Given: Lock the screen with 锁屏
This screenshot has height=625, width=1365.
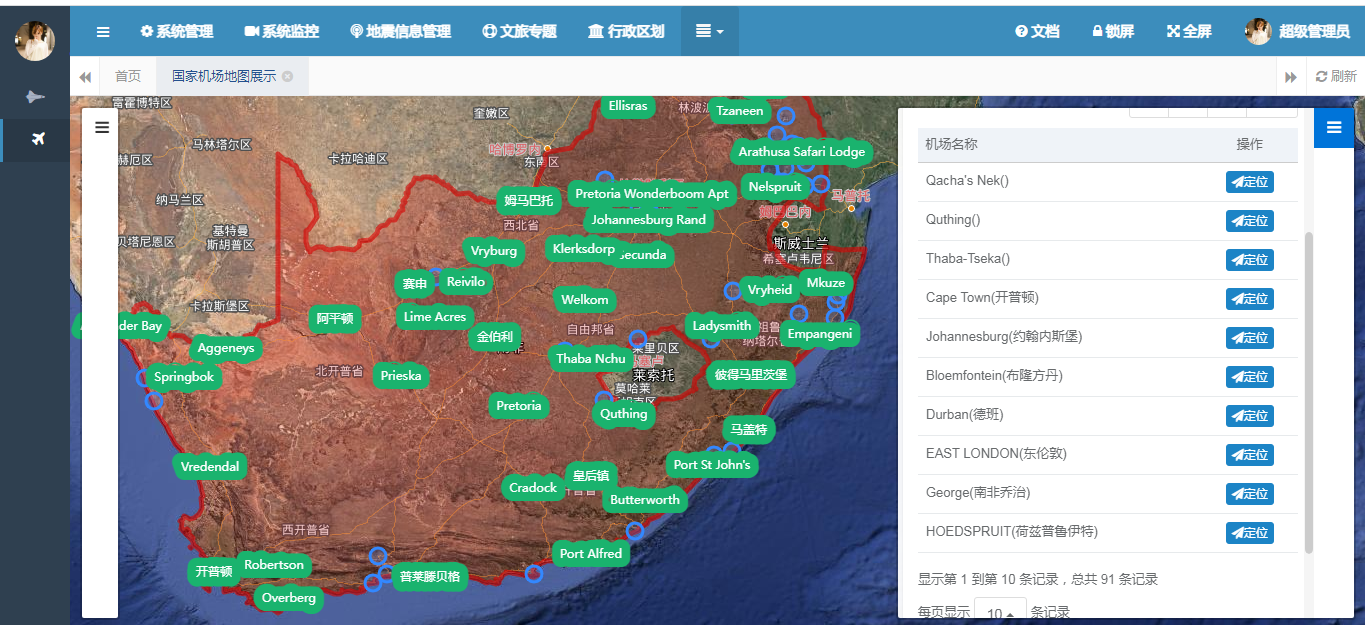Looking at the screenshot, I should tap(1113, 32).
